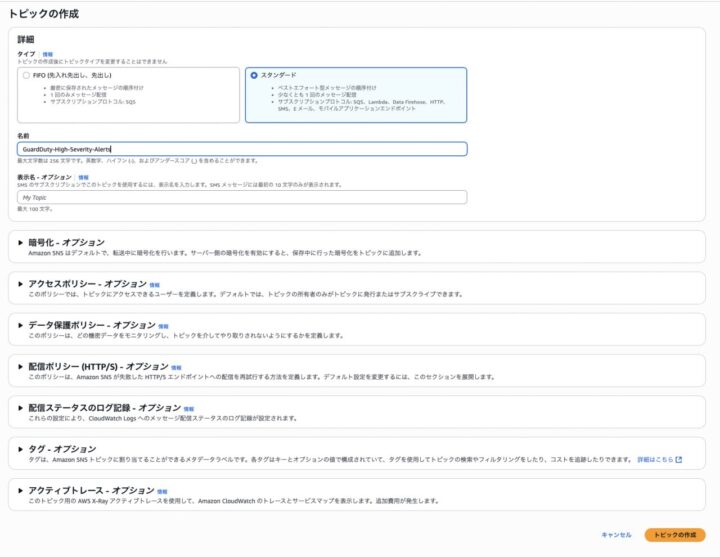720x557 pixels.
Task: Click the キャンセル button
Action: pyautogui.click(x=616, y=535)
